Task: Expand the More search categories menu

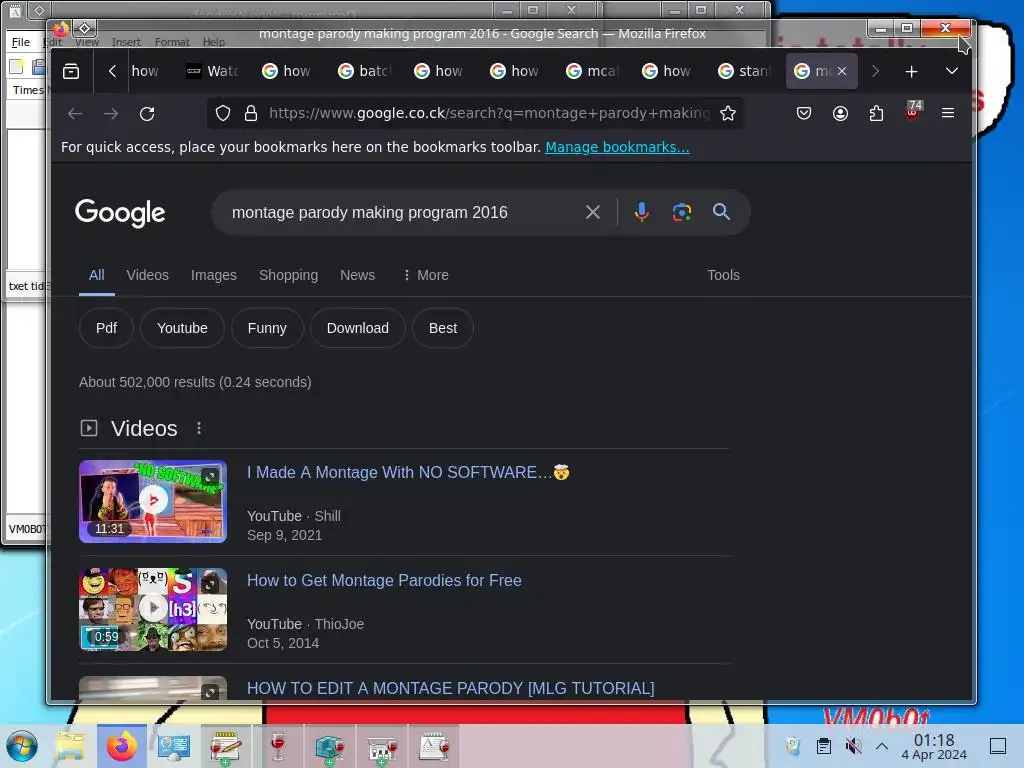Action: 426,276
